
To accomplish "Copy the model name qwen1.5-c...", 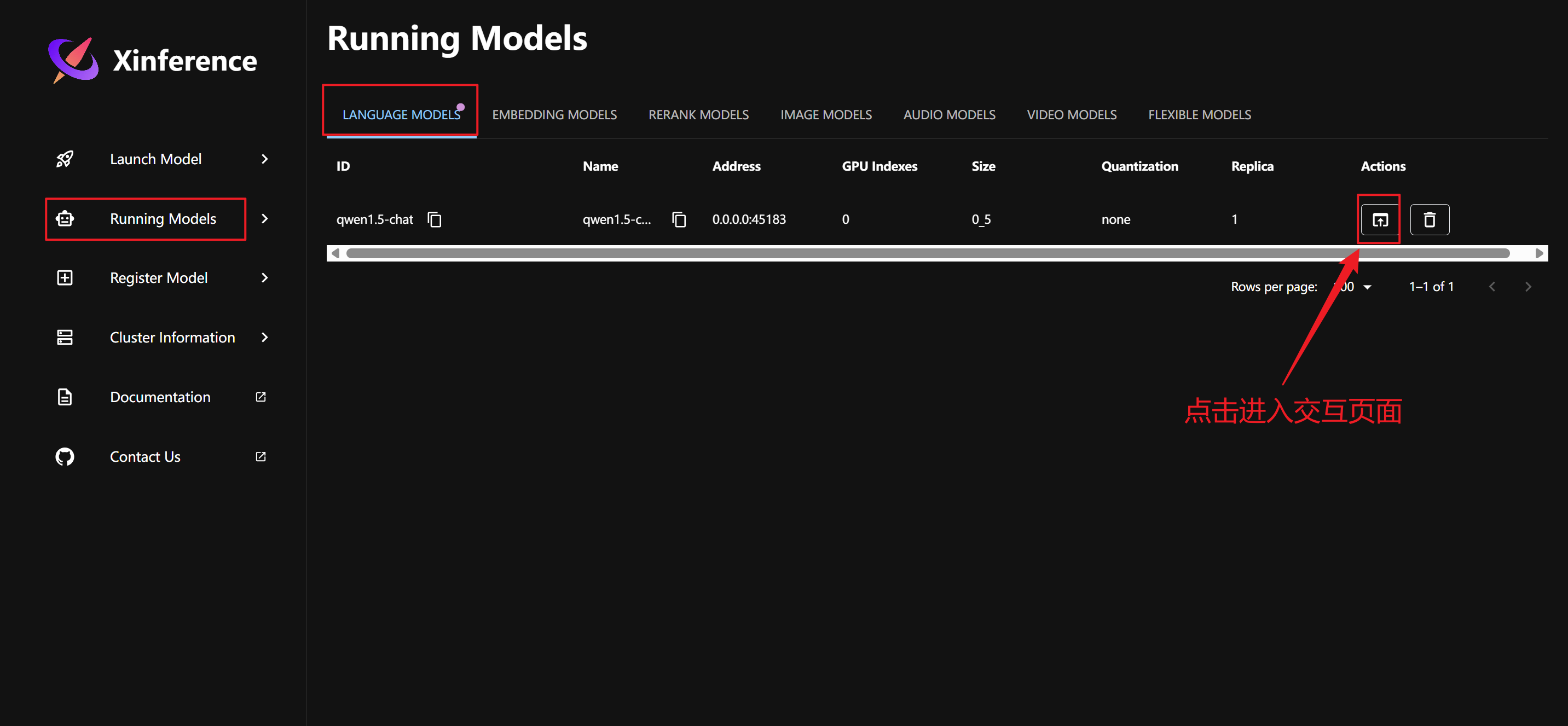I will pyautogui.click(x=679, y=219).
